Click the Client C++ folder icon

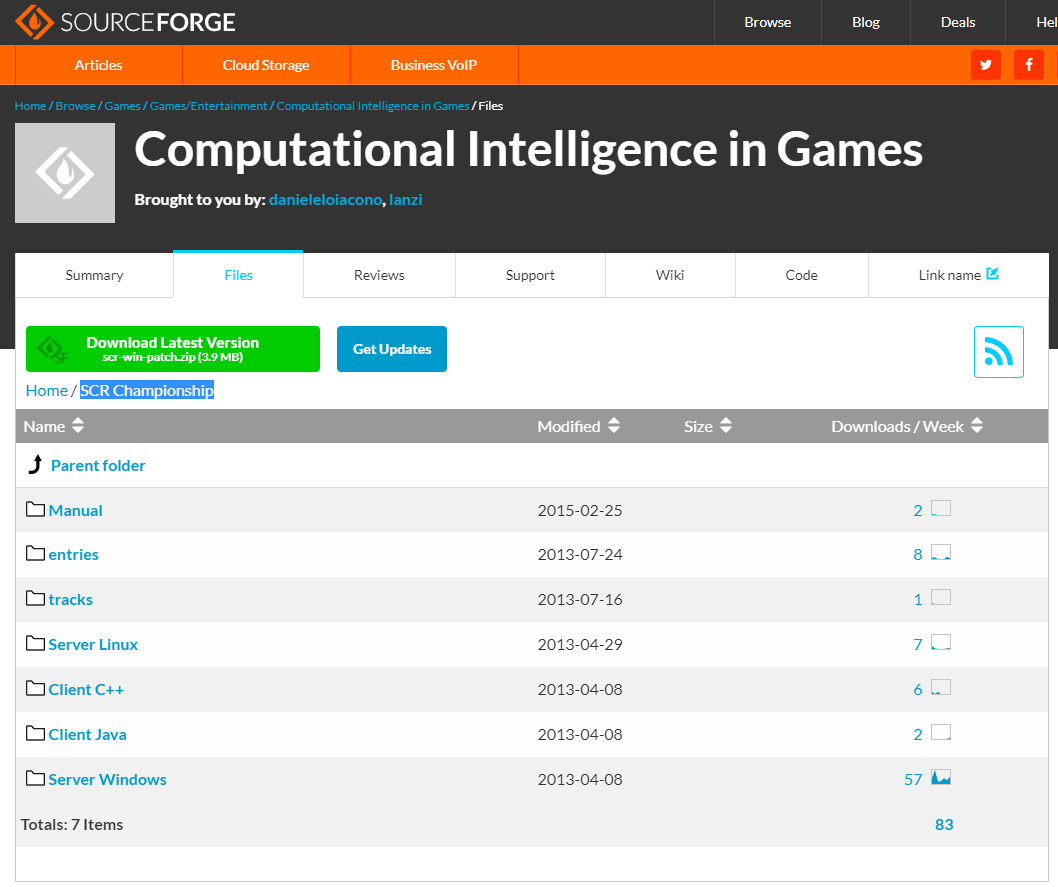pos(36,689)
